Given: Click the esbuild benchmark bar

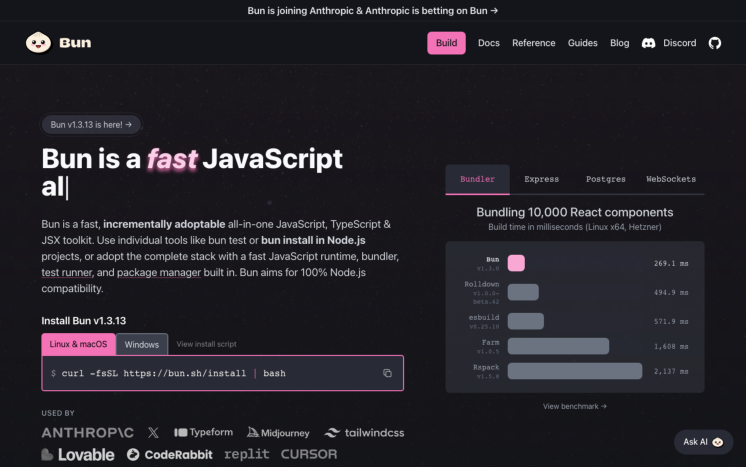Looking at the screenshot, I should (x=526, y=321).
